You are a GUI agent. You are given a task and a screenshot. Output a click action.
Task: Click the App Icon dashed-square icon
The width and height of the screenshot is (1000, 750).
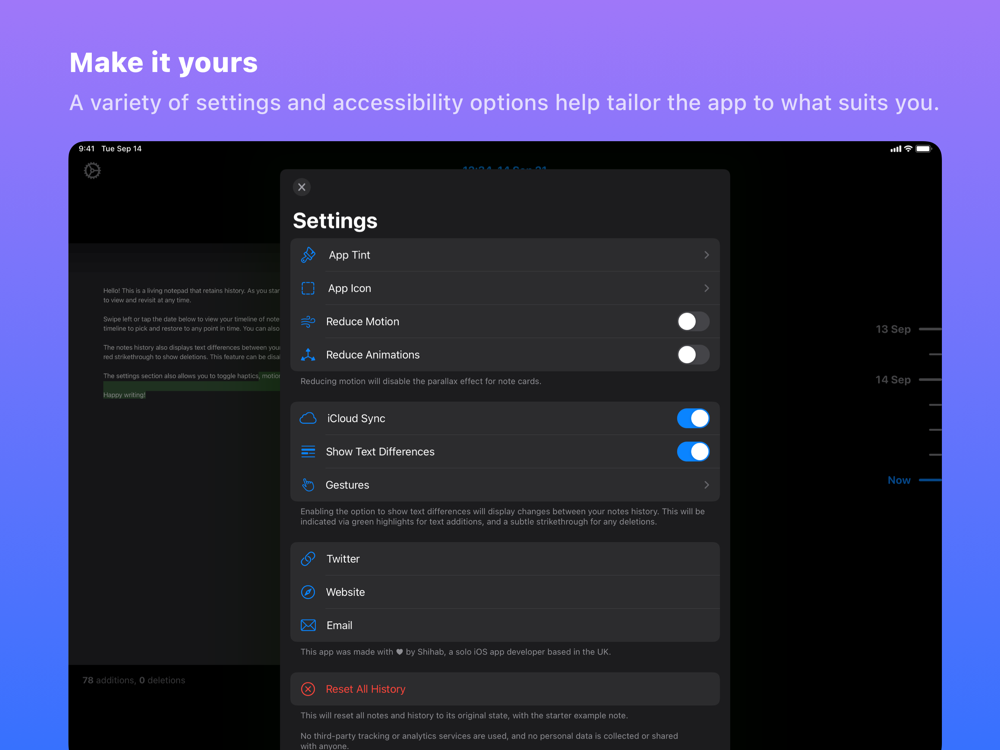(308, 288)
